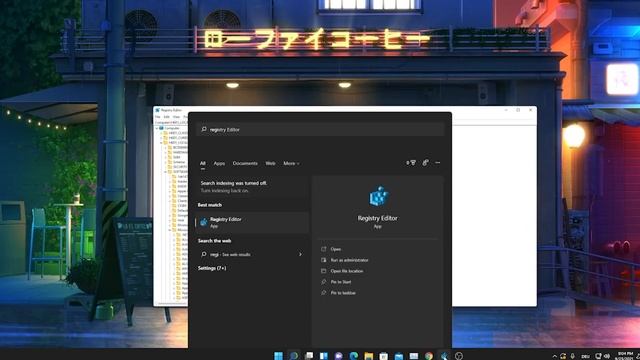Choose Open file location
The width and height of the screenshot is (640, 360).
(347, 271)
